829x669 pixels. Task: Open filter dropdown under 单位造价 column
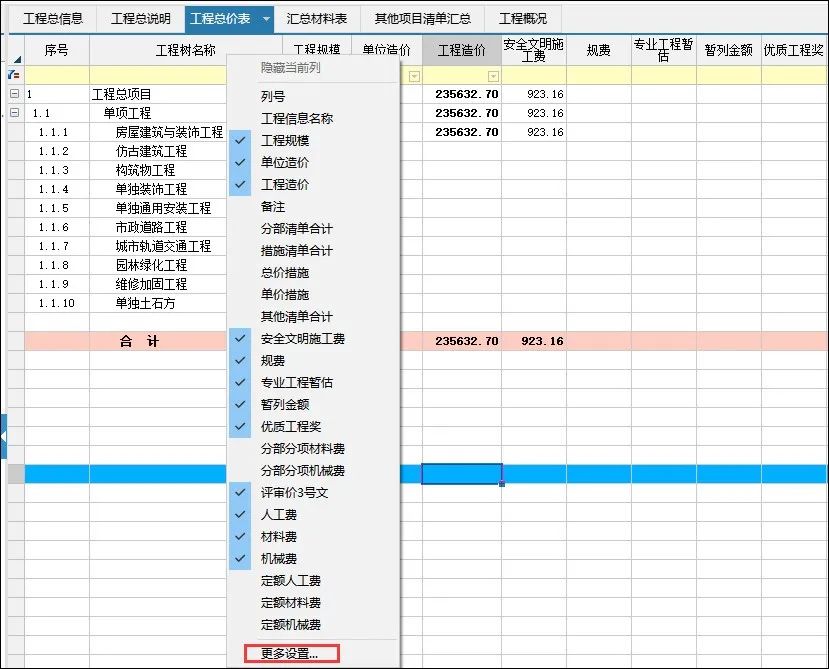click(x=414, y=76)
